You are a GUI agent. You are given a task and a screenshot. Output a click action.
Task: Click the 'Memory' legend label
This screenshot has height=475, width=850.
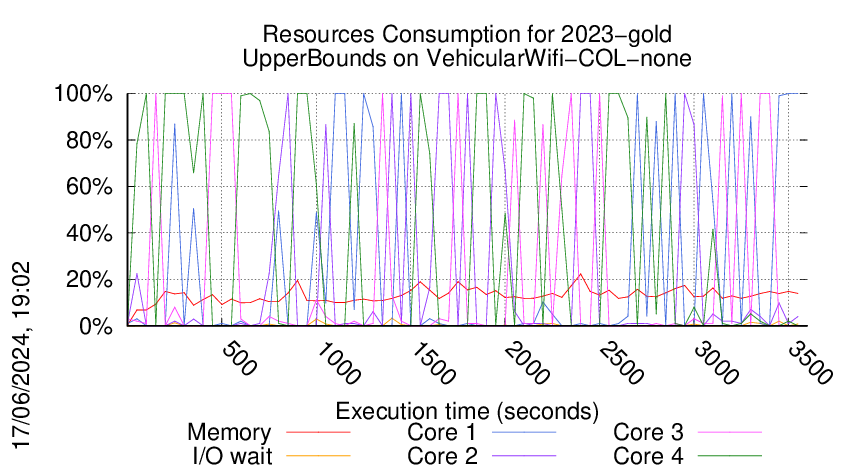(x=229, y=433)
